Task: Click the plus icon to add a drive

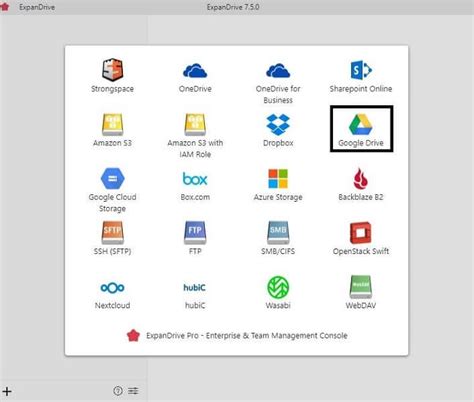Action: tap(7, 391)
